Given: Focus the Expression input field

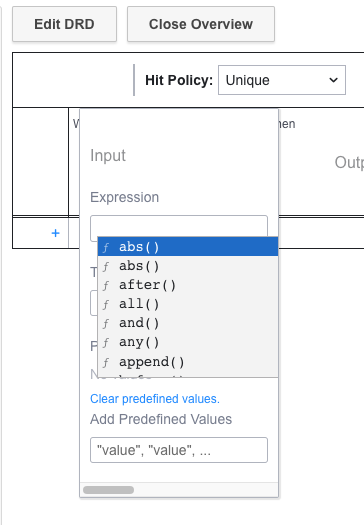Looking at the screenshot, I should click(179, 226).
